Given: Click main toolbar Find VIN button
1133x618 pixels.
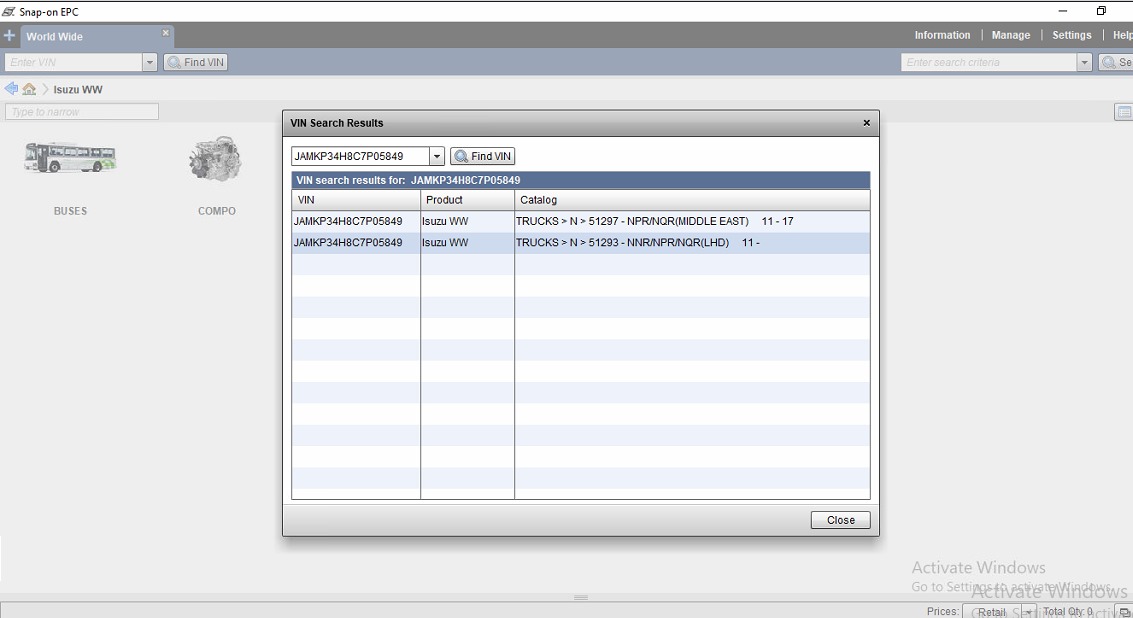Looking at the screenshot, I should (196, 62).
